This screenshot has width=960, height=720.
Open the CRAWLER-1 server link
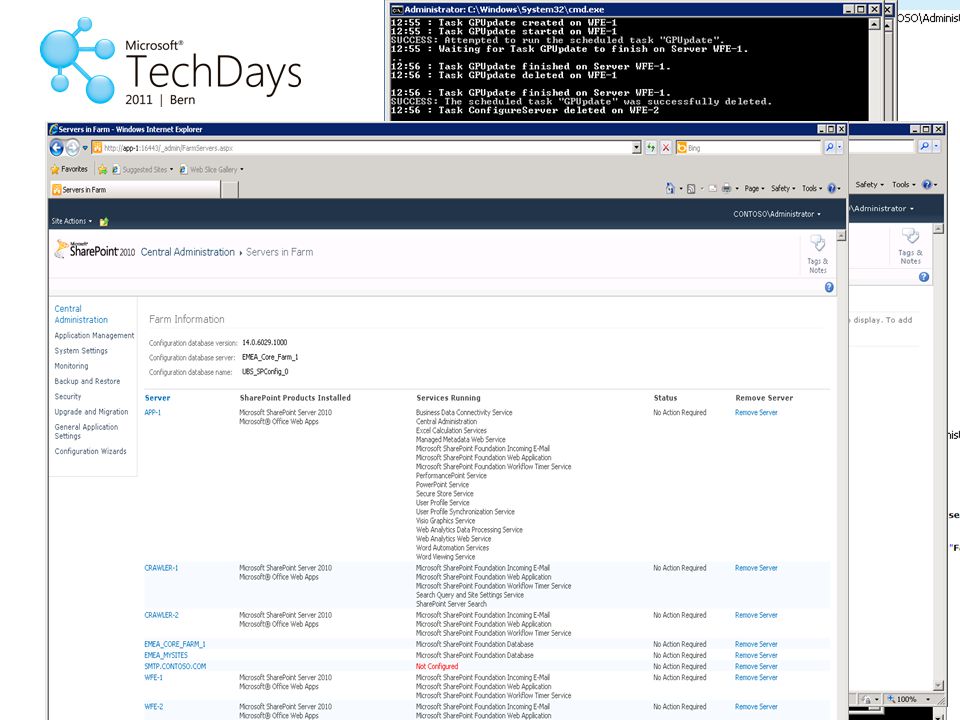161,568
